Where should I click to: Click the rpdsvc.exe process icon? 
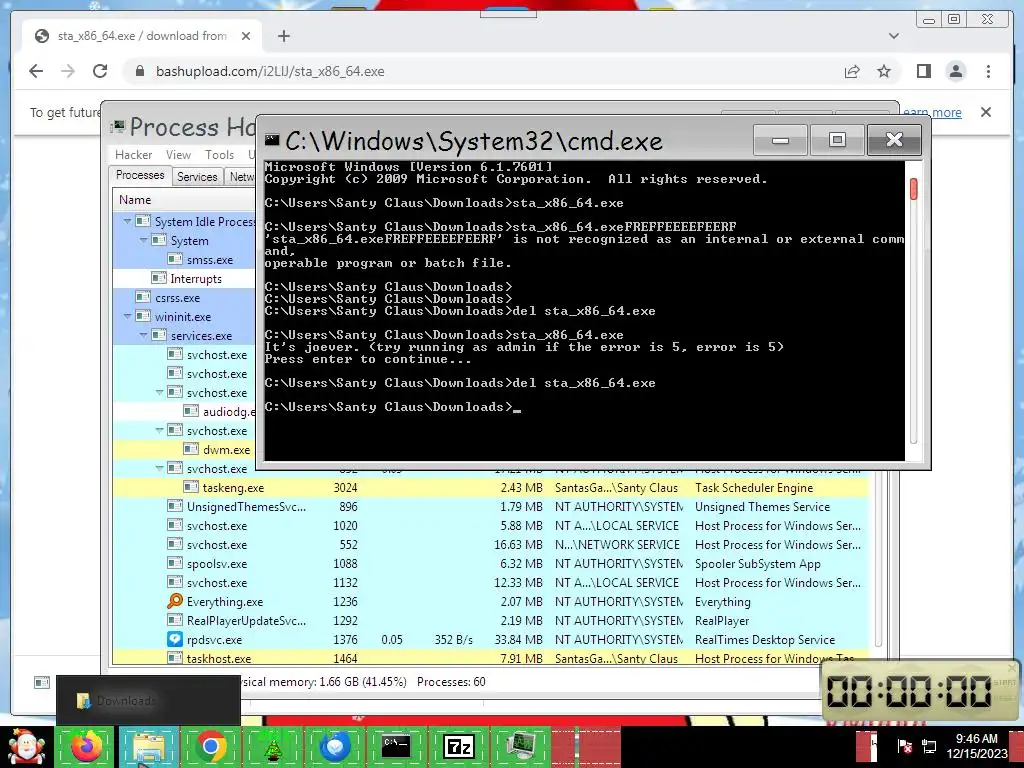(175, 639)
